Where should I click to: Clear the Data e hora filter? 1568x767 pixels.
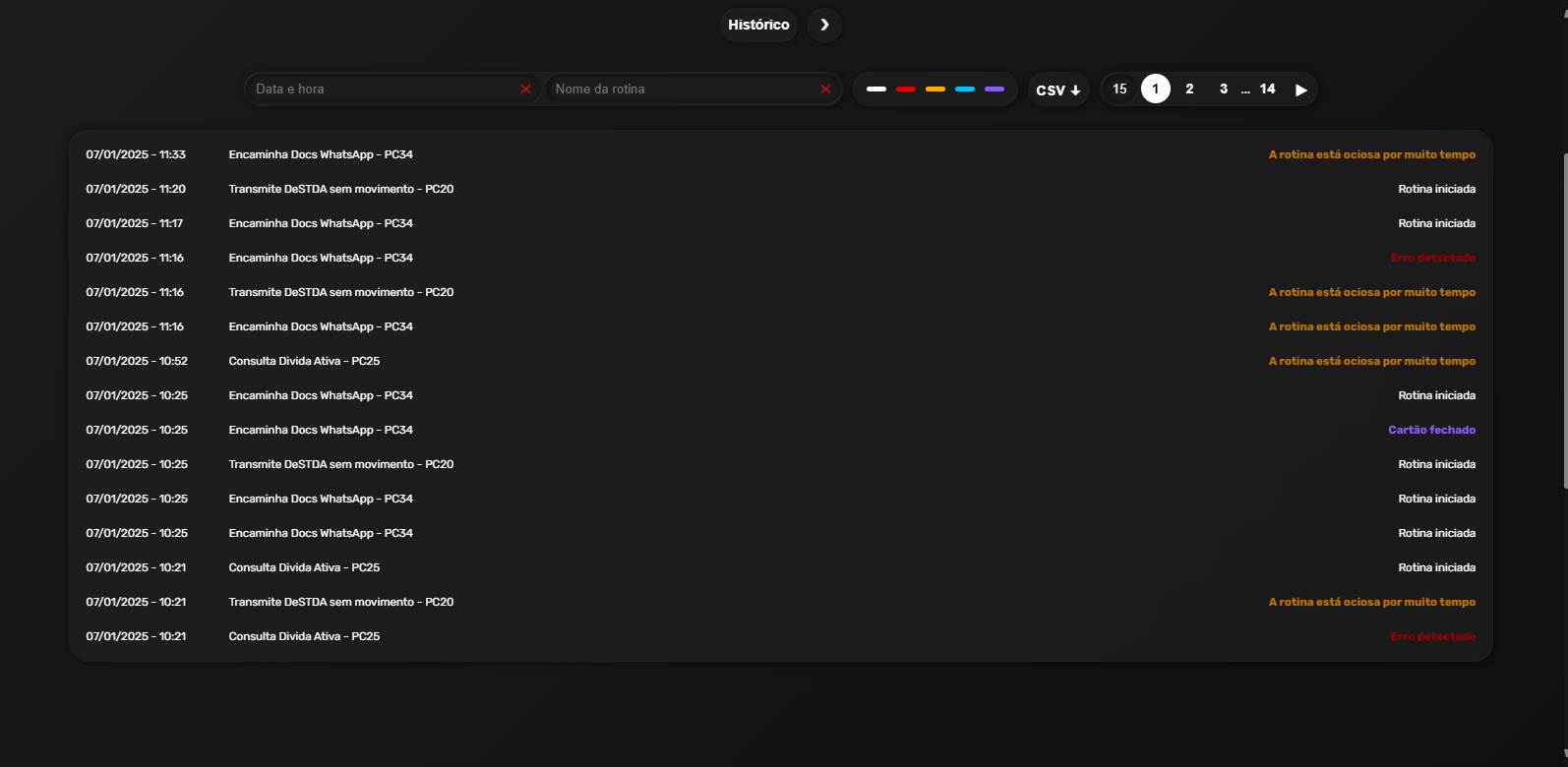(525, 89)
